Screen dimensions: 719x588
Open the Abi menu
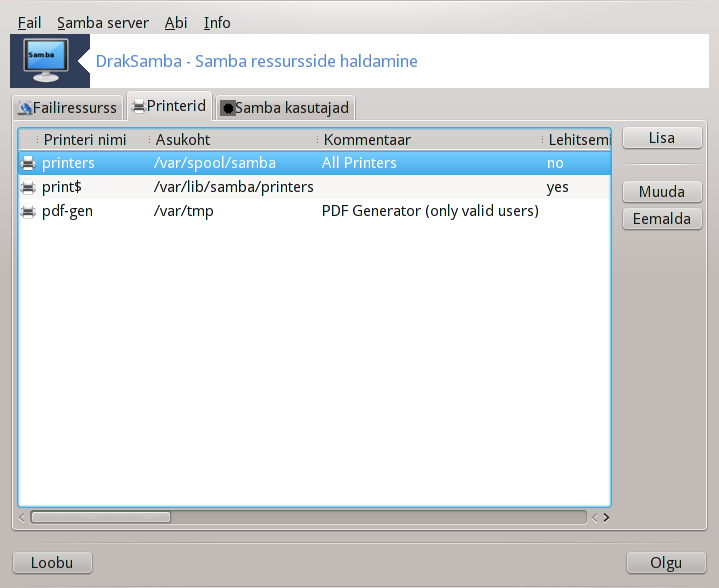[176, 22]
